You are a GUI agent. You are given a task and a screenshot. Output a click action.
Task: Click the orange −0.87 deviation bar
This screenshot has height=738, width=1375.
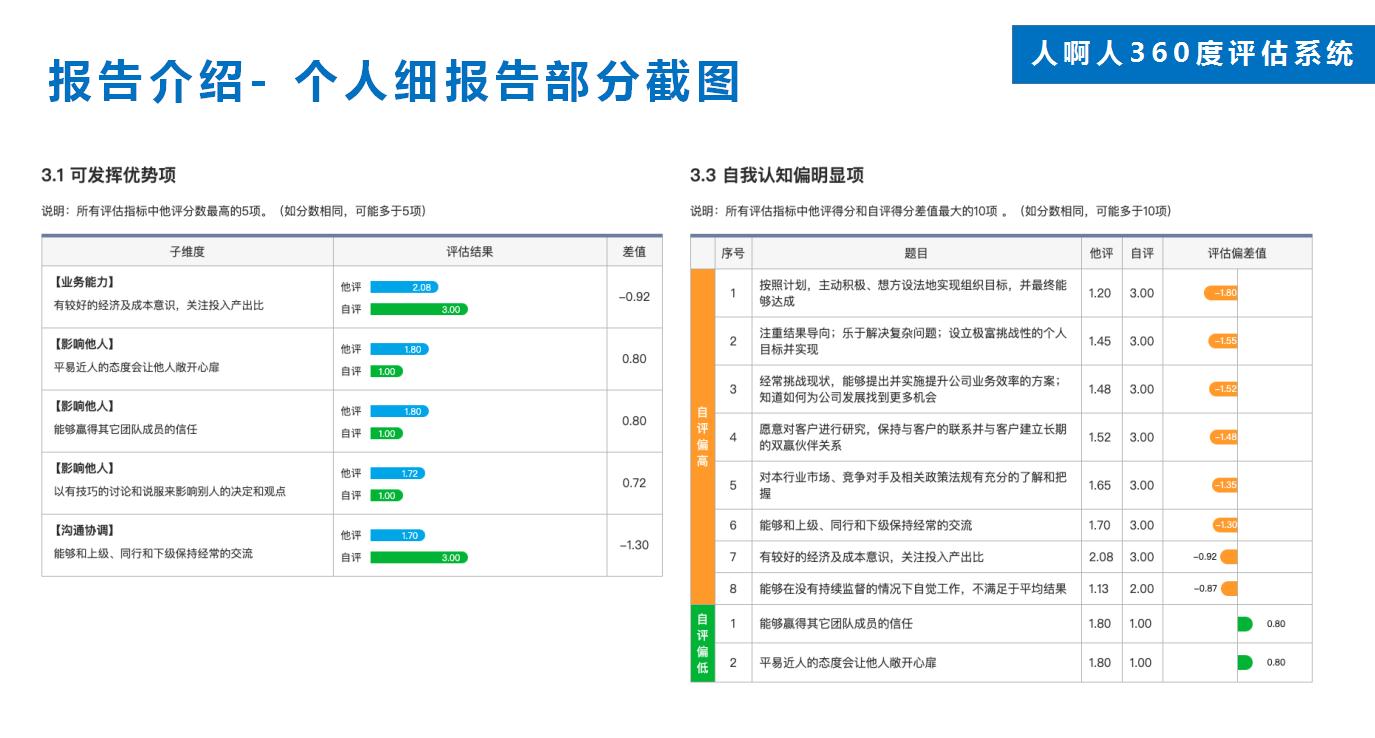(1229, 589)
